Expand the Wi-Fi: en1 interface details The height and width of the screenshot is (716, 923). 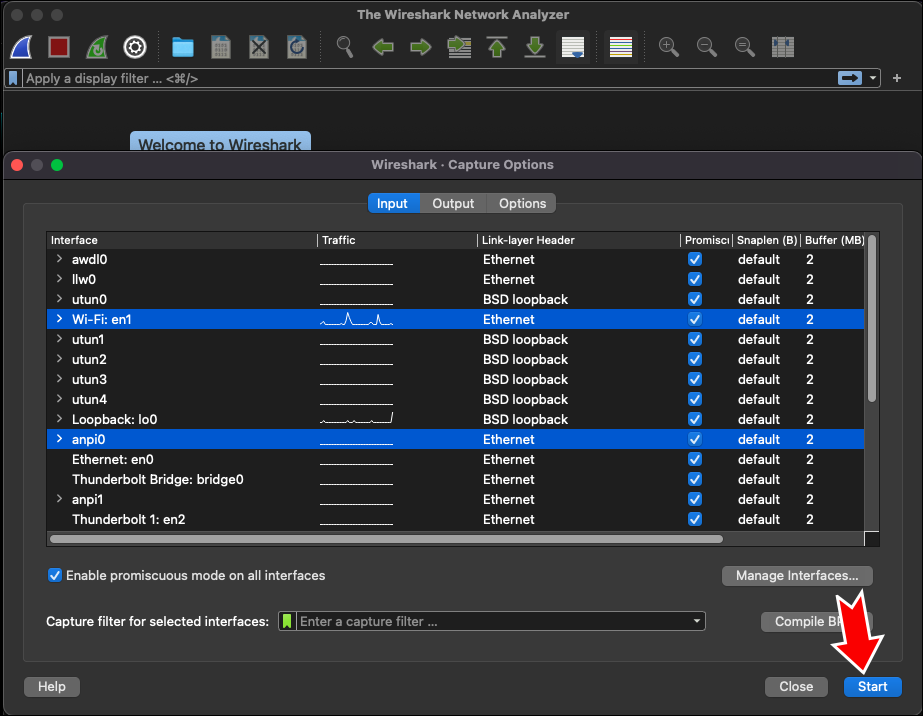click(x=59, y=319)
